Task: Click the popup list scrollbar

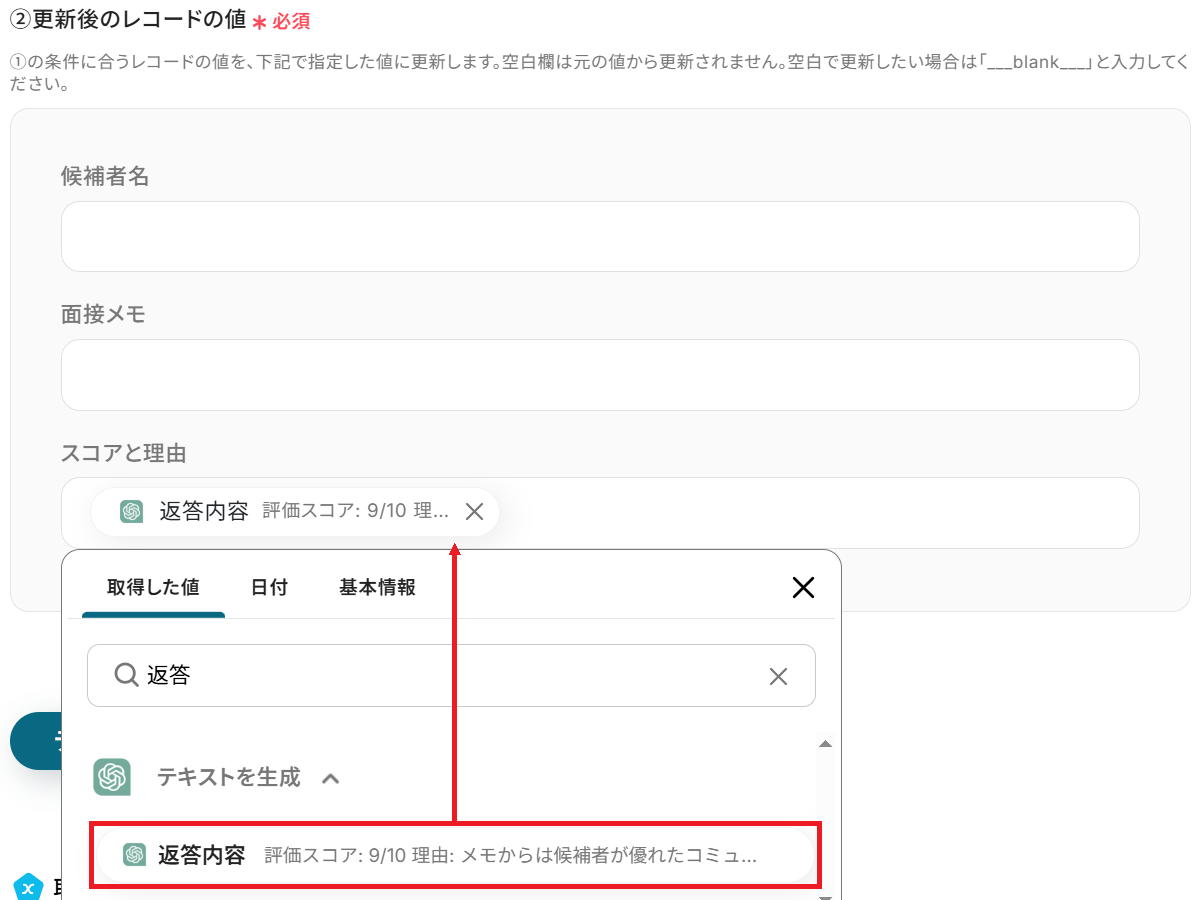Action: (x=826, y=820)
